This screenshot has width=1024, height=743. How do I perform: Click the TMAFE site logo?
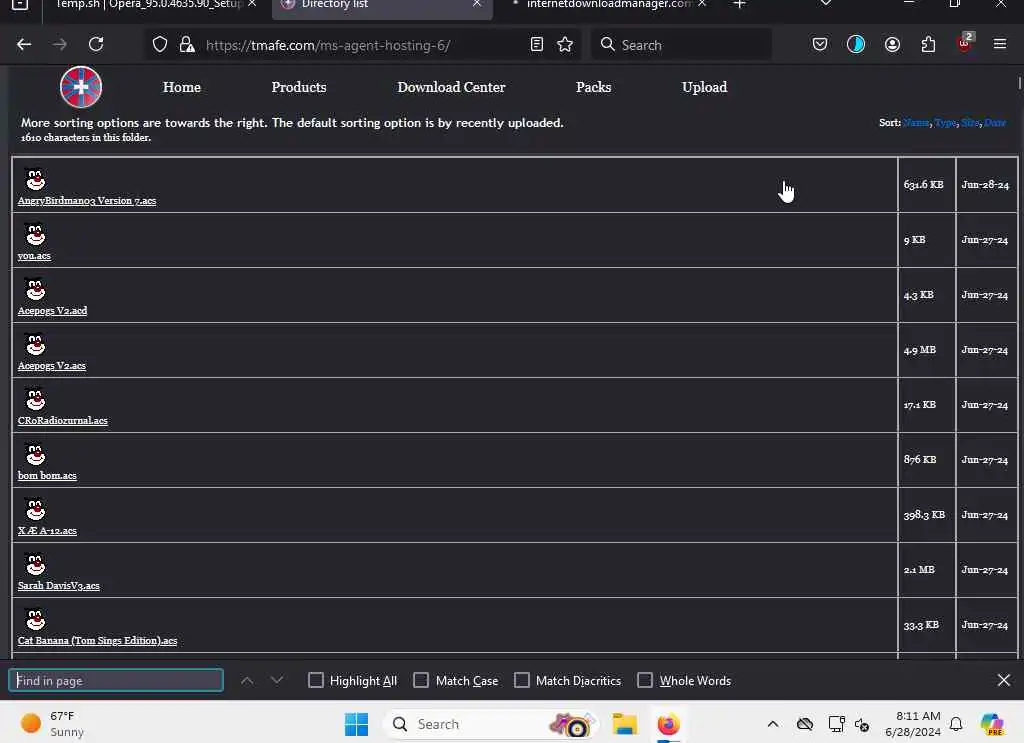pos(81,87)
